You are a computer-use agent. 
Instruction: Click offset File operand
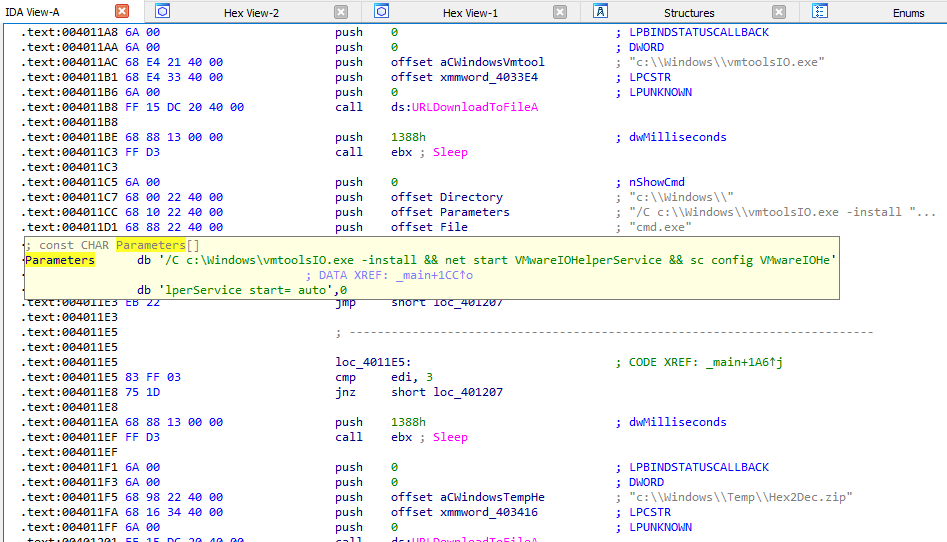[429, 227]
